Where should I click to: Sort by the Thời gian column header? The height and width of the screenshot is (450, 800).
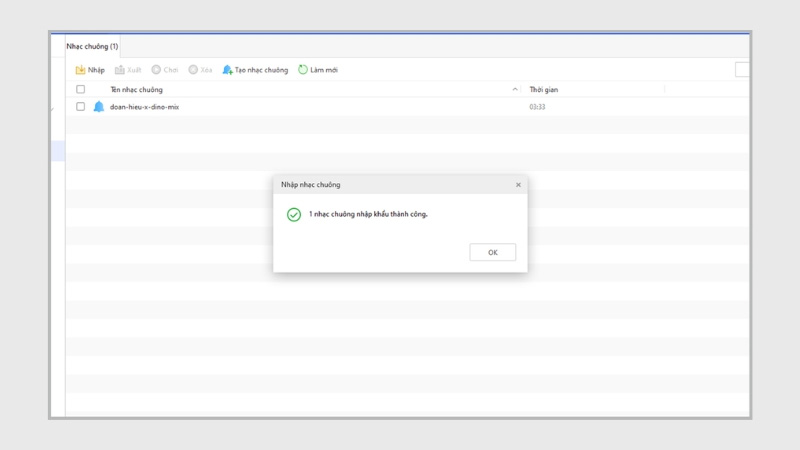[x=544, y=90]
